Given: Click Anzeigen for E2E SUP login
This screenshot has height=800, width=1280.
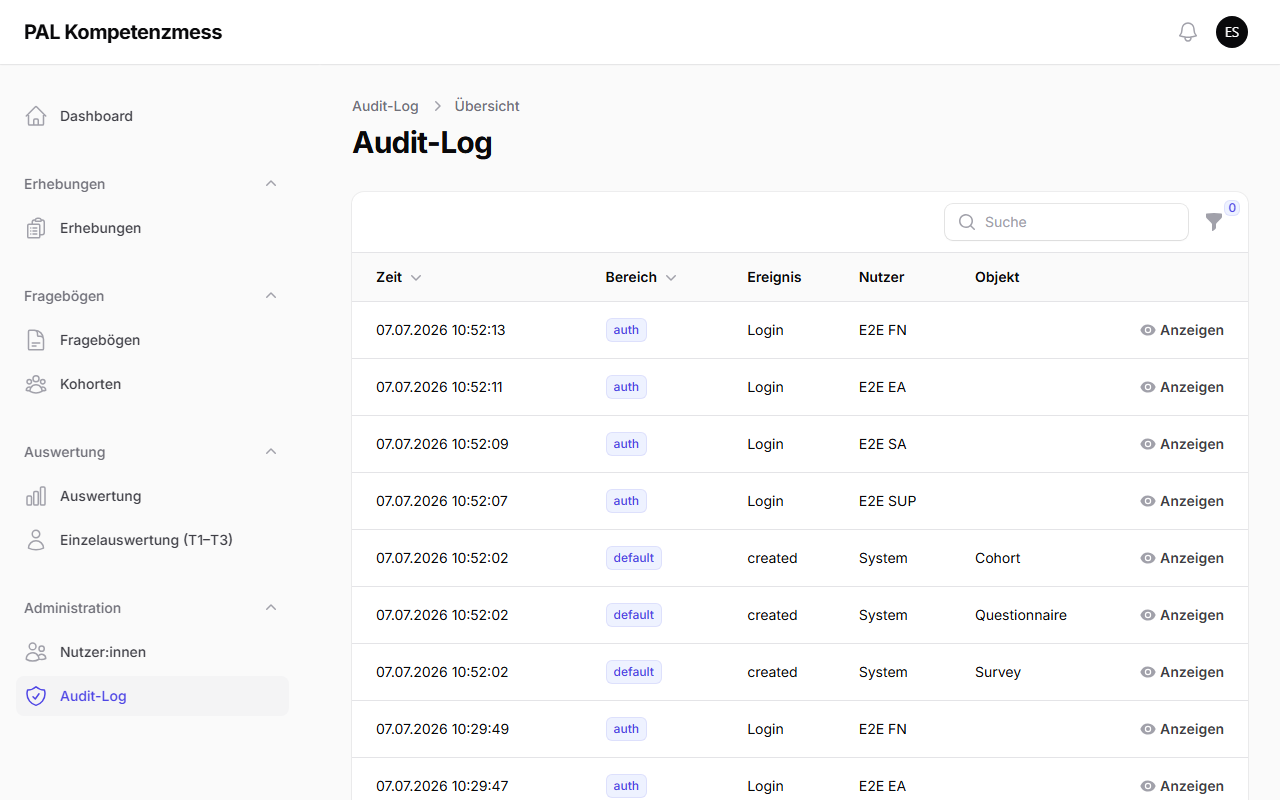Looking at the screenshot, I should click(x=1182, y=501).
